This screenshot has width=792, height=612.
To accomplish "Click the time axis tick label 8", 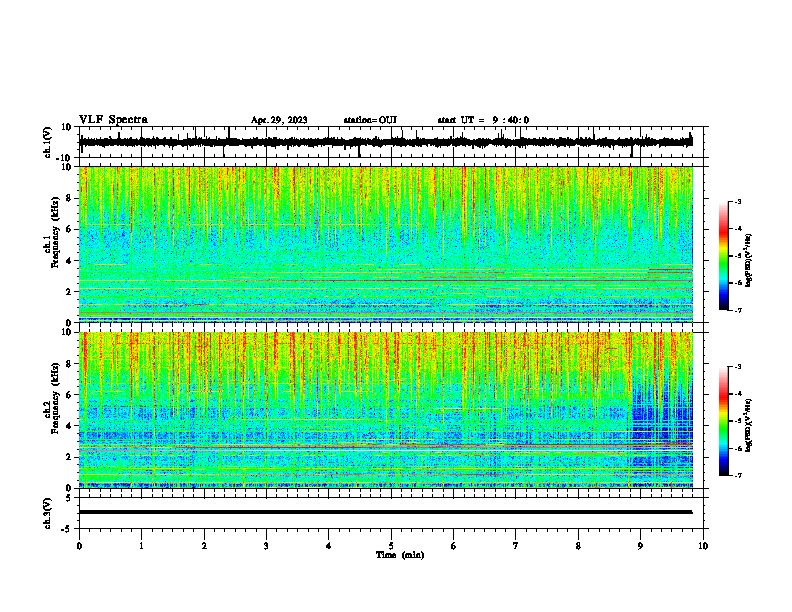I will (578, 546).
